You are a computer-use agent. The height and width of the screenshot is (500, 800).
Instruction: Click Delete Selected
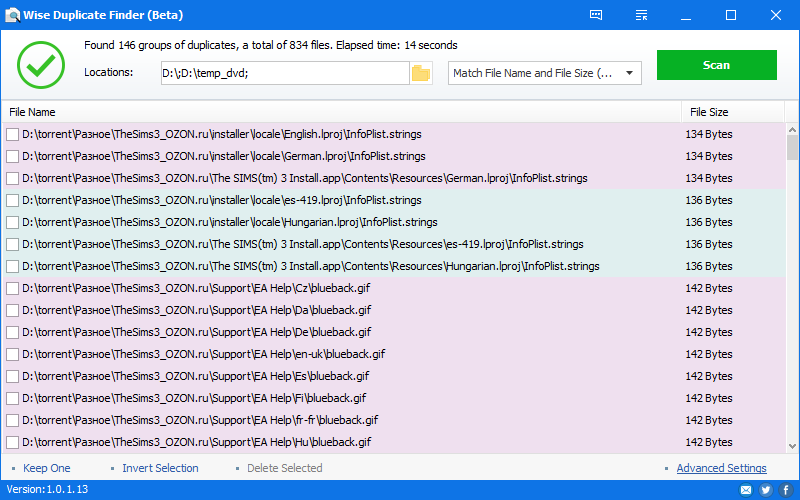point(285,468)
